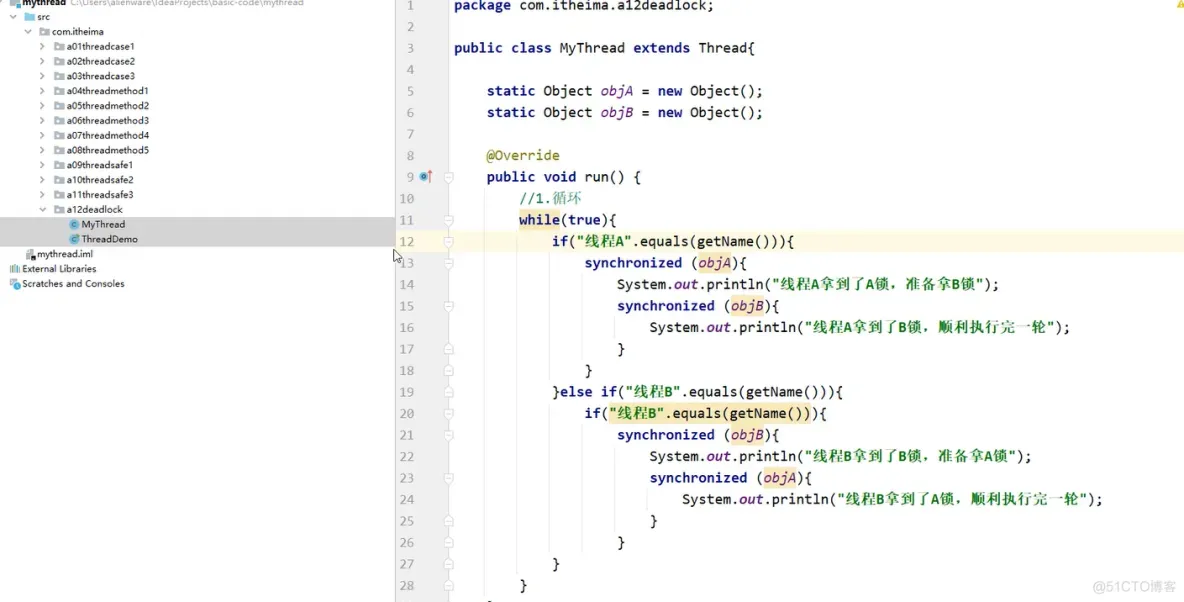Select a02threadcase2 package label
The width and height of the screenshot is (1184, 602).
tap(100, 61)
